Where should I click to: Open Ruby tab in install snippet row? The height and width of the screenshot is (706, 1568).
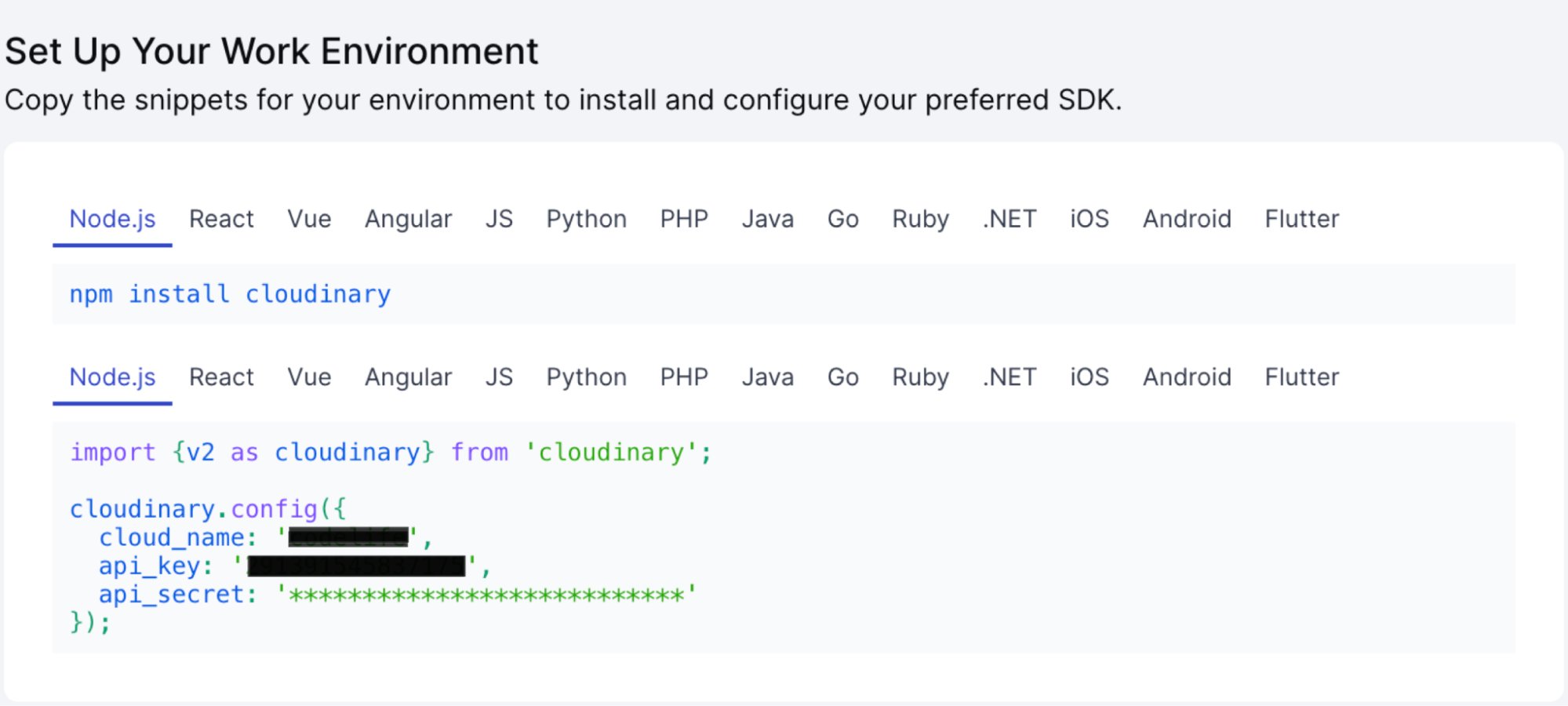921,219
